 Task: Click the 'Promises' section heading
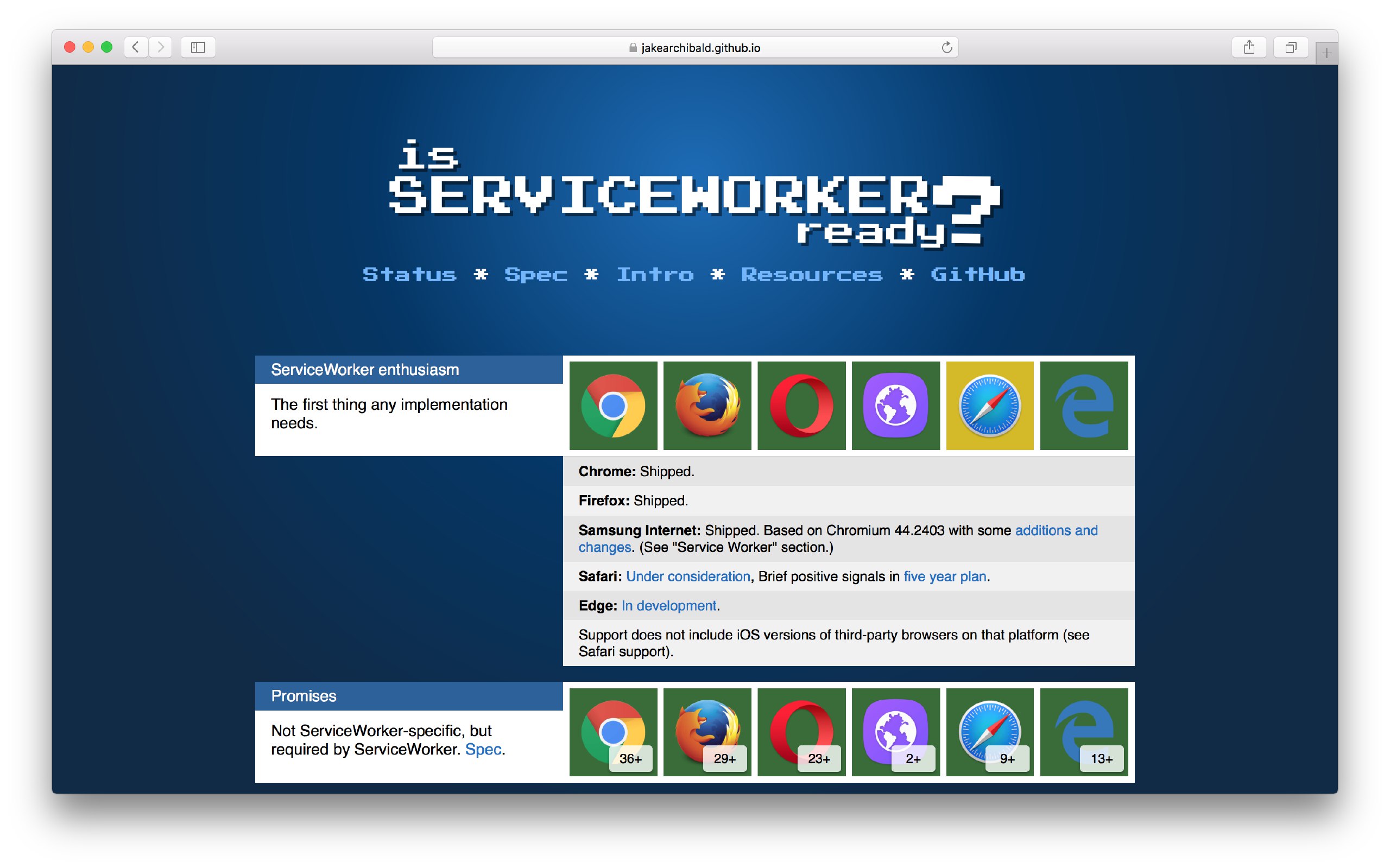click(x=409, y=696)
